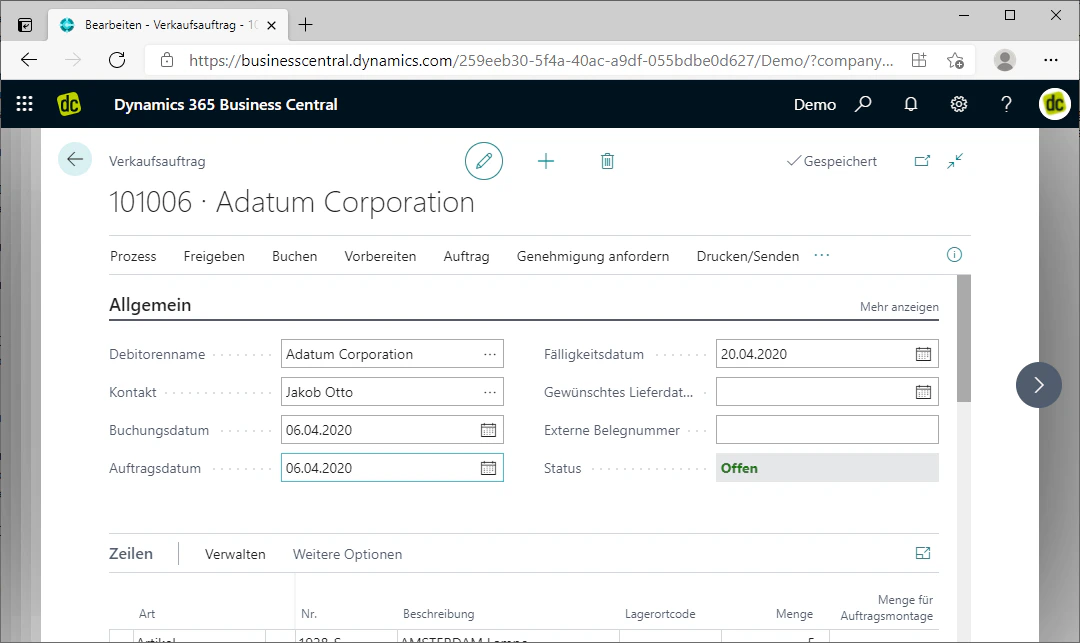View site info lock icon
Image resolution: width=1080 pixels, height=643 pixels.
pos(167,60)
